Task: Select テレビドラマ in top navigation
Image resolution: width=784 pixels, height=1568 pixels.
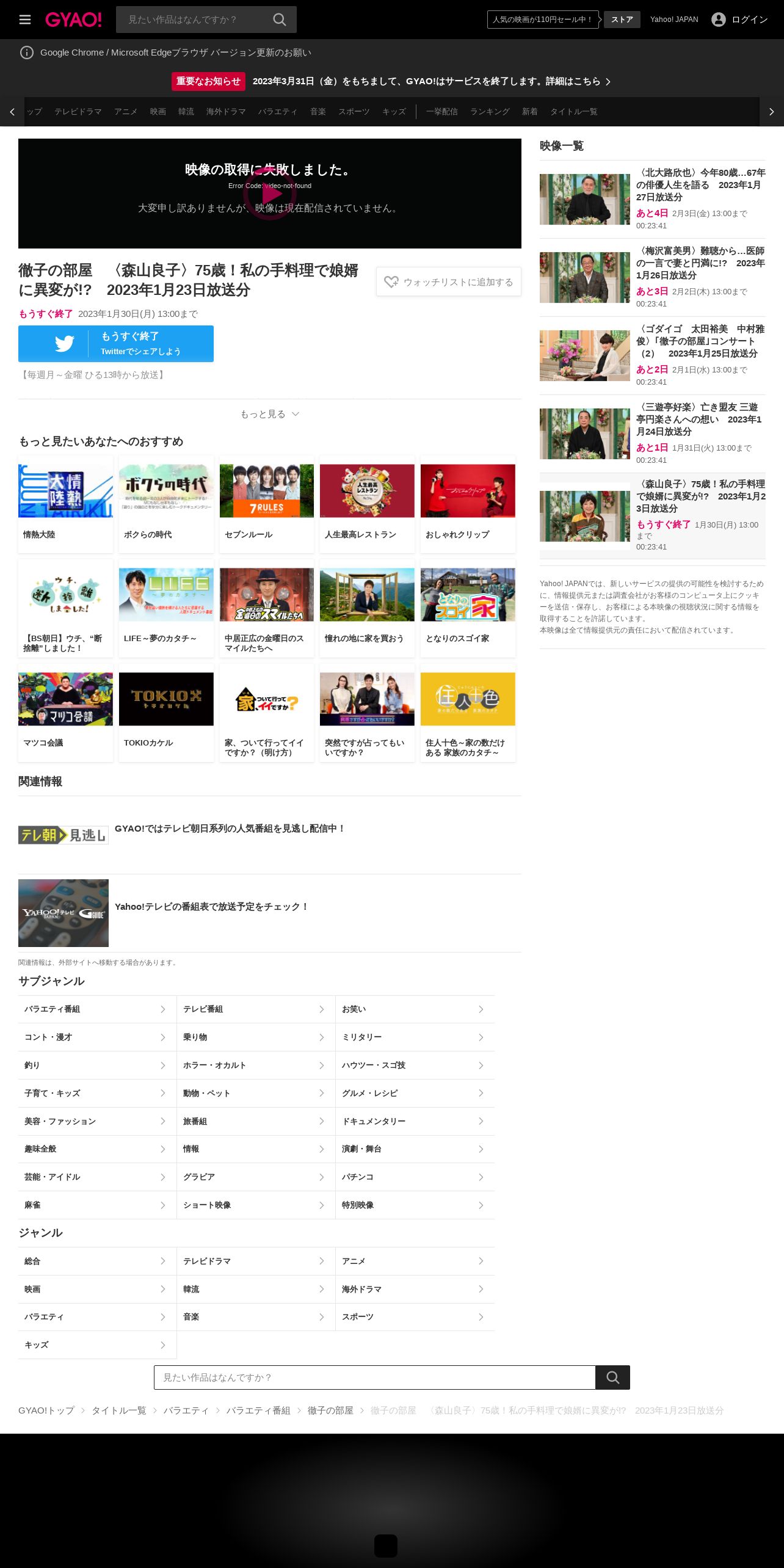Action: tap(78, 112)
